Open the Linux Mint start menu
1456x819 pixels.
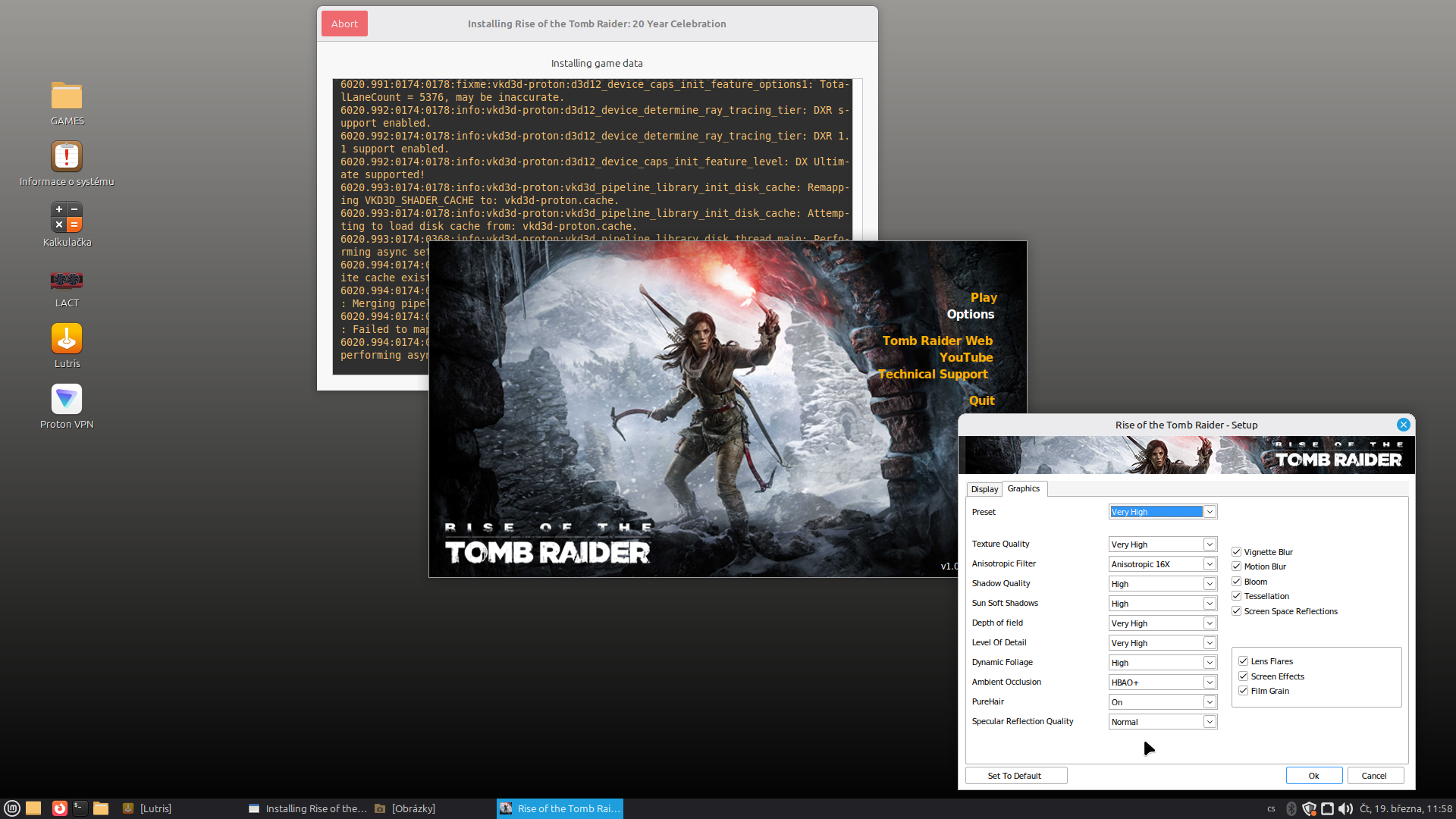click(11, 808)
